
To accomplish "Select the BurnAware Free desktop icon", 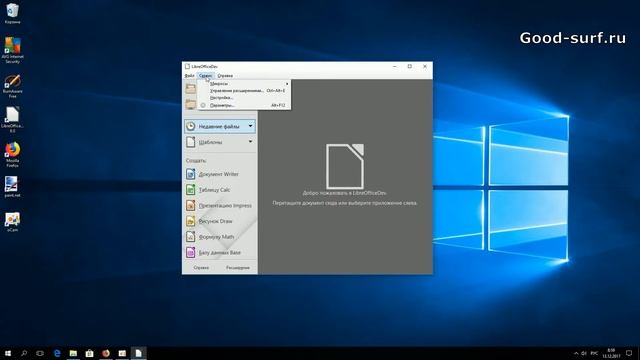I will 12,86.
